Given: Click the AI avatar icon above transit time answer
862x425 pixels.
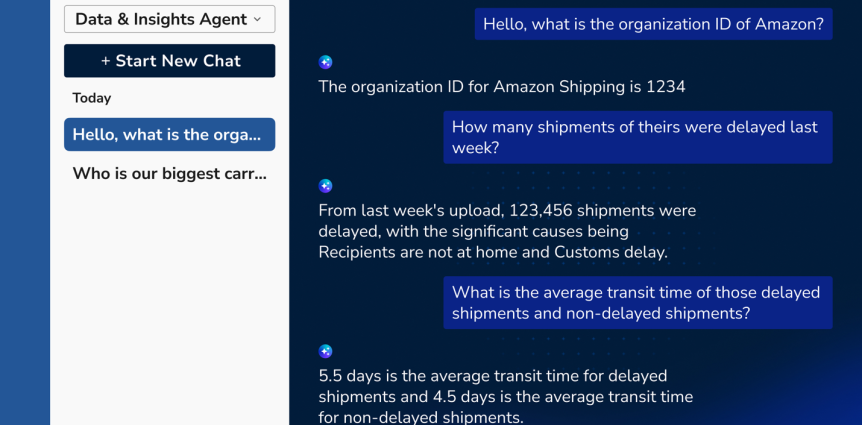Looking at the screenshot, I should click(x=325, y=351).
